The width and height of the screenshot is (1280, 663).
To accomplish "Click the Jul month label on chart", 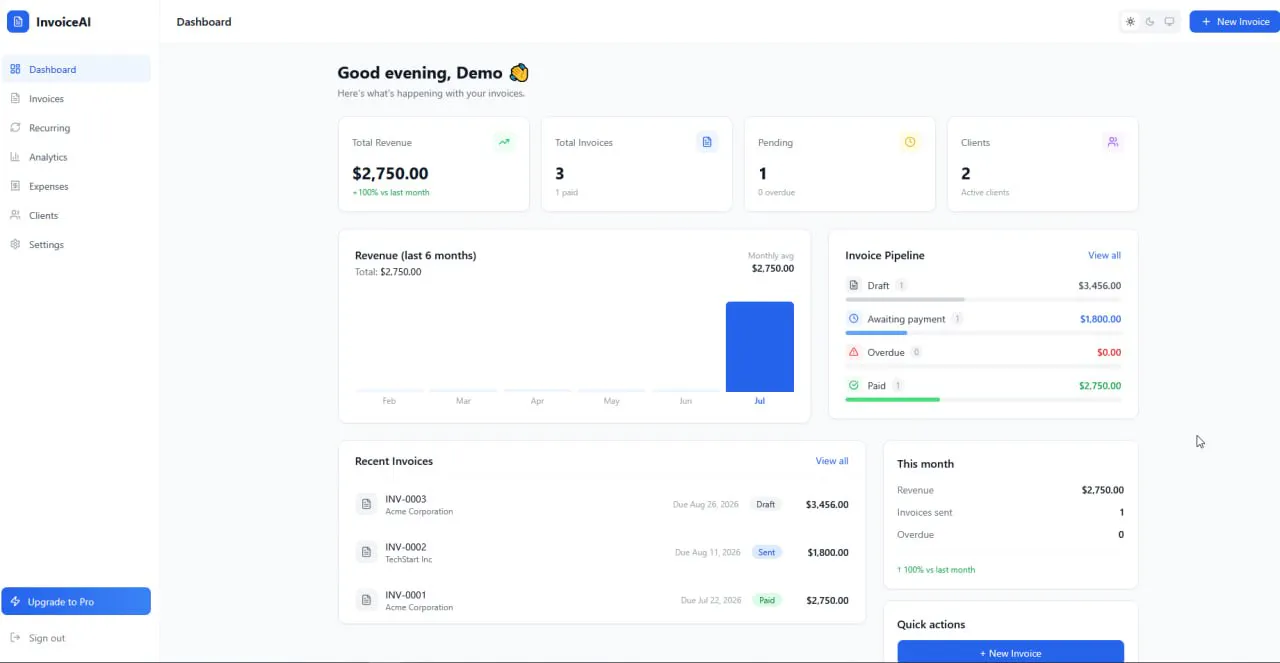I will [x=760, y=401].
